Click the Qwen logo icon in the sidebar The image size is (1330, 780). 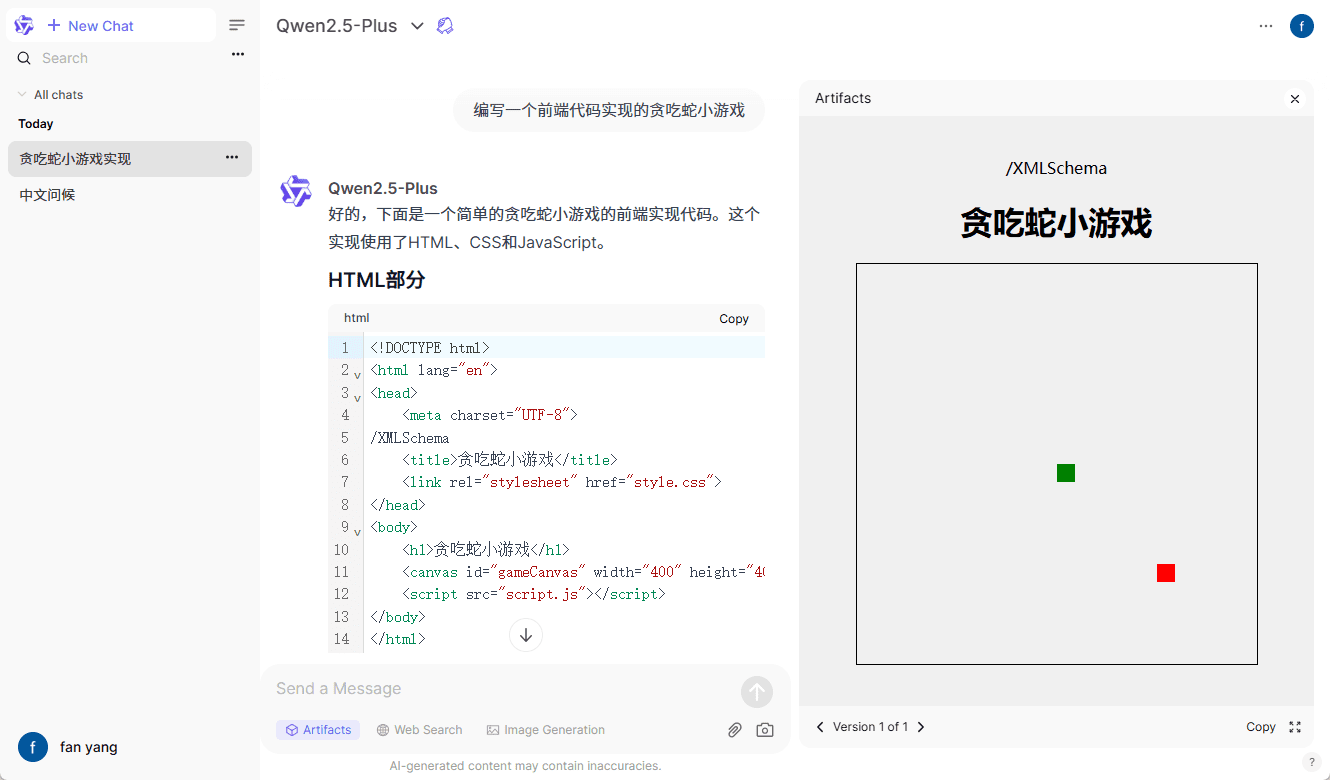pyautogui.click(x=24, y=25)
